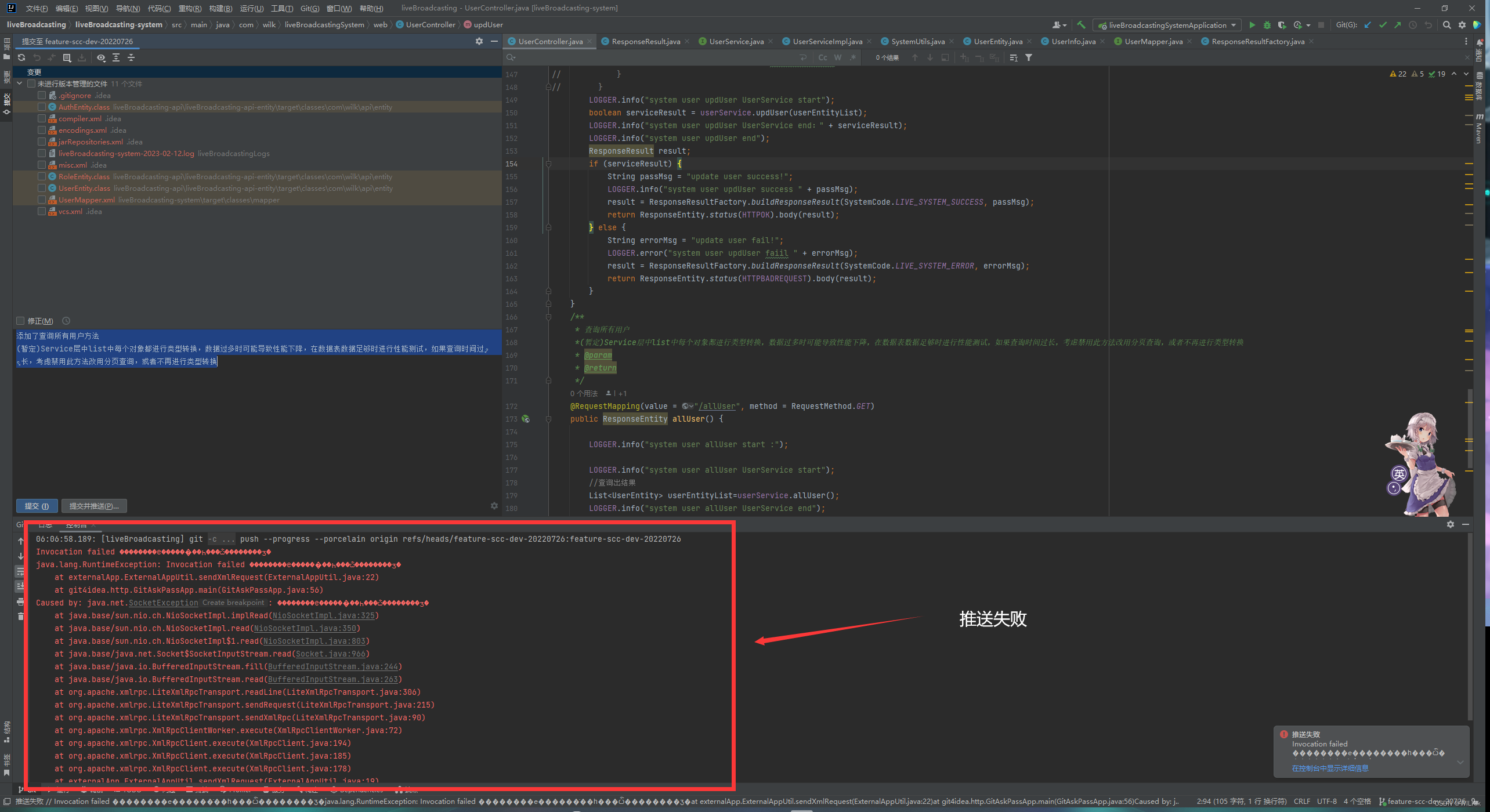Check the 未进行版本管理的文件 group checkbox
1490x812 pixels.
(x=32, y=84)
